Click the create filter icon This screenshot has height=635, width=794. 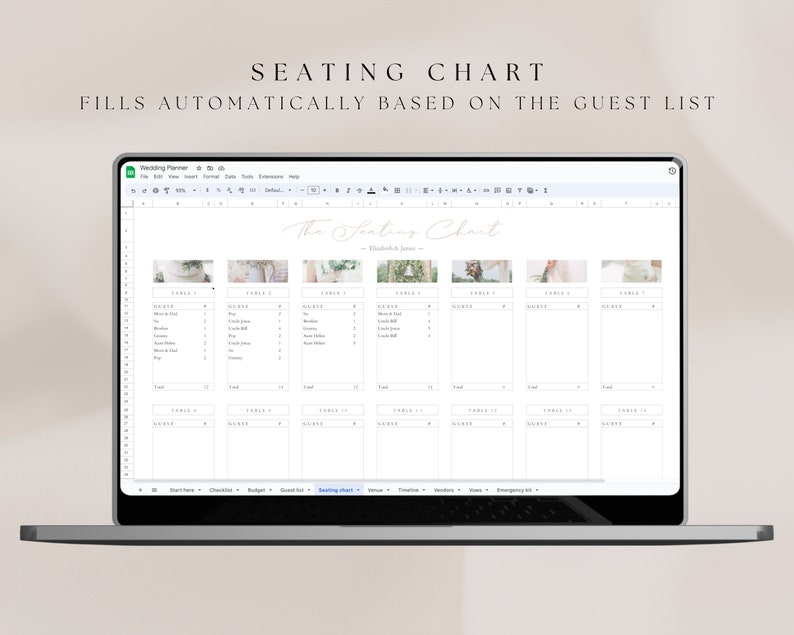[x=520, y=191]
